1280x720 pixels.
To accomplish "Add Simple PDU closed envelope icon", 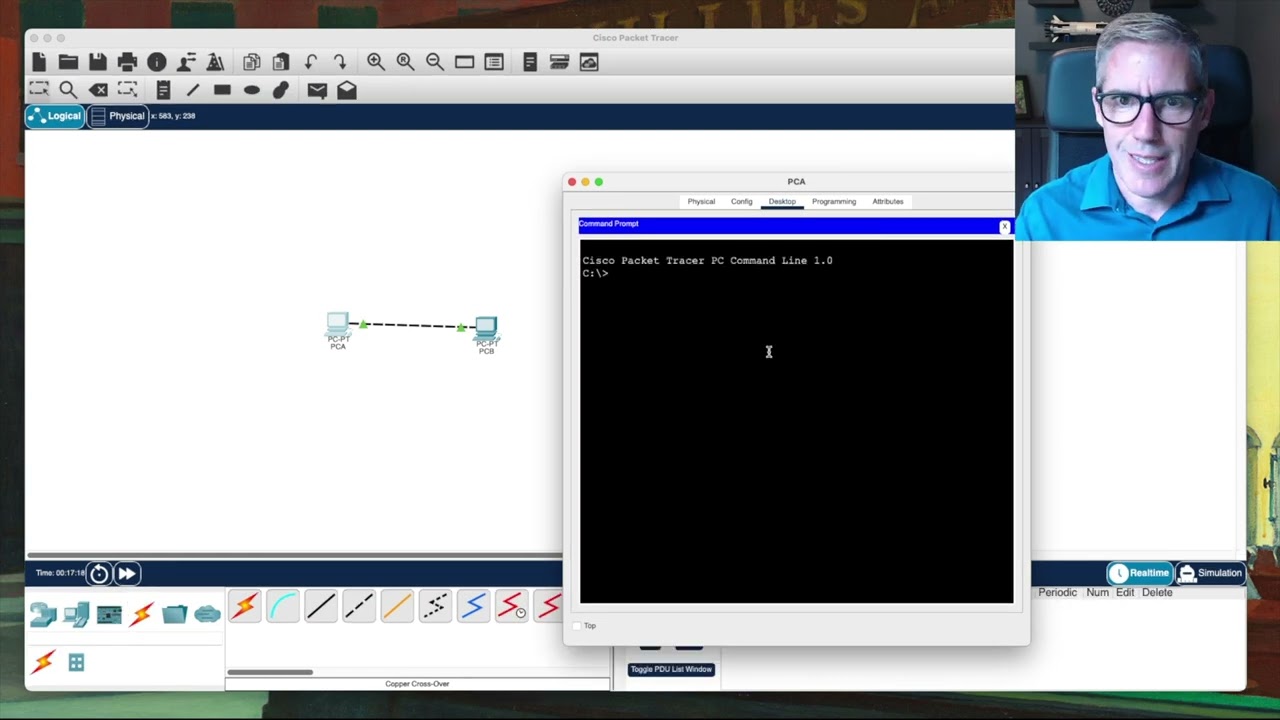I will pyautogui.click(x=317, y=90).
